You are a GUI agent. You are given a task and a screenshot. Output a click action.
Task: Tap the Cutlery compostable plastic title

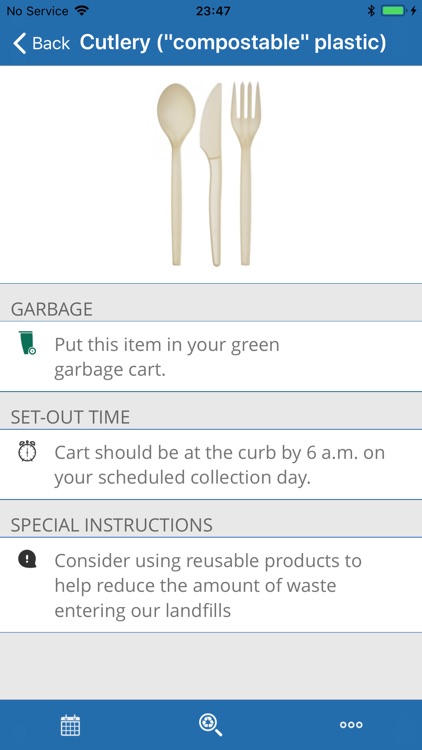coord(233,43)
